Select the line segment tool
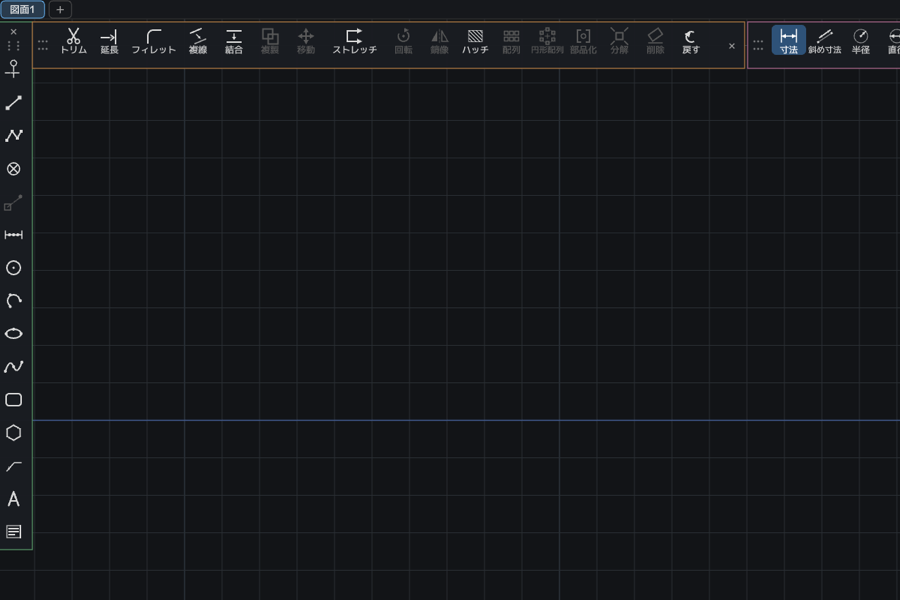This screenshot has width=900, height=600. [x=13, y=103]
